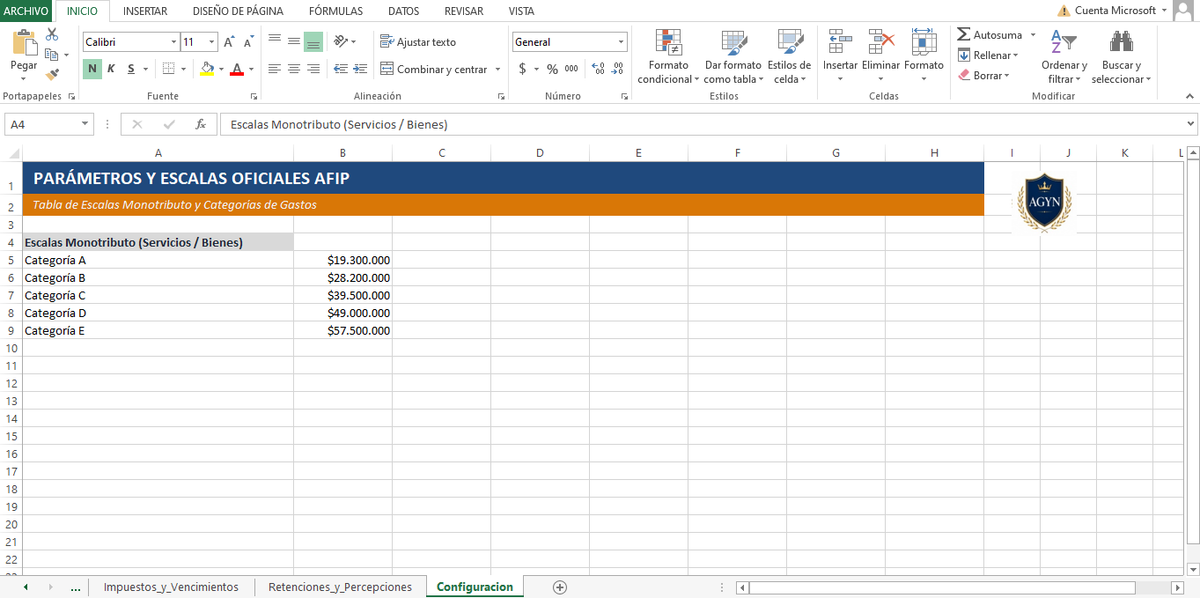
Task: Open Dar formato como tabla gallery
Action: tap(733, 57)
